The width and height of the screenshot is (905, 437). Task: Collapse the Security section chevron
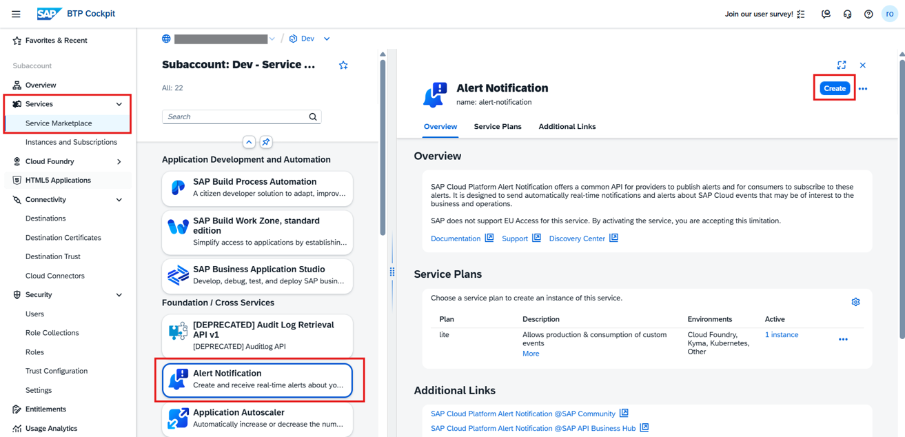[119, 295]
